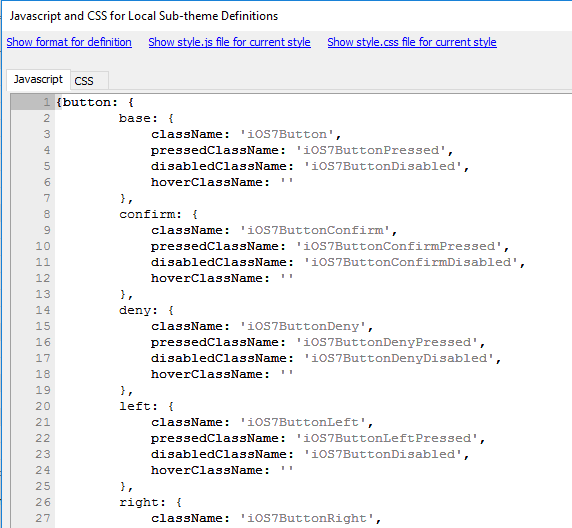
Task: Click the 'iOS7ButtonDenyPressed' value
Action: pos(387,342)
